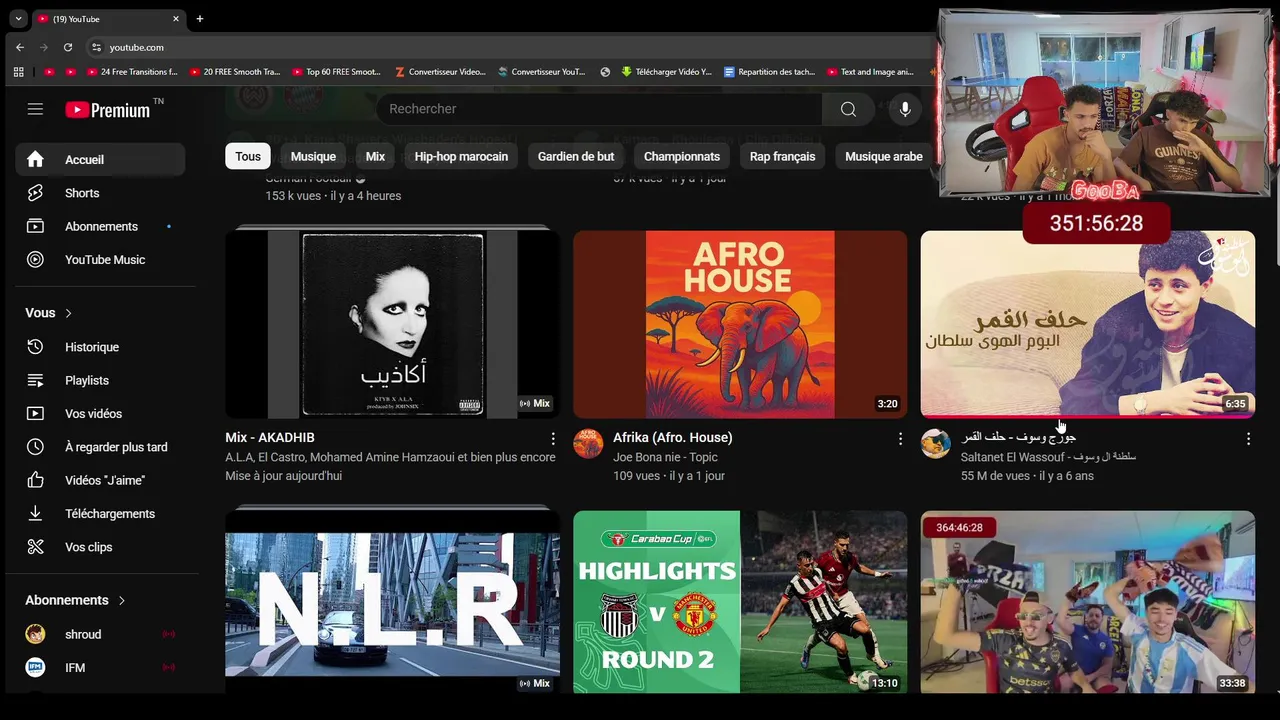Screen dimensions: 1280x720
Task: Open Shorts in the sidebar
Action: pos(100,193)
